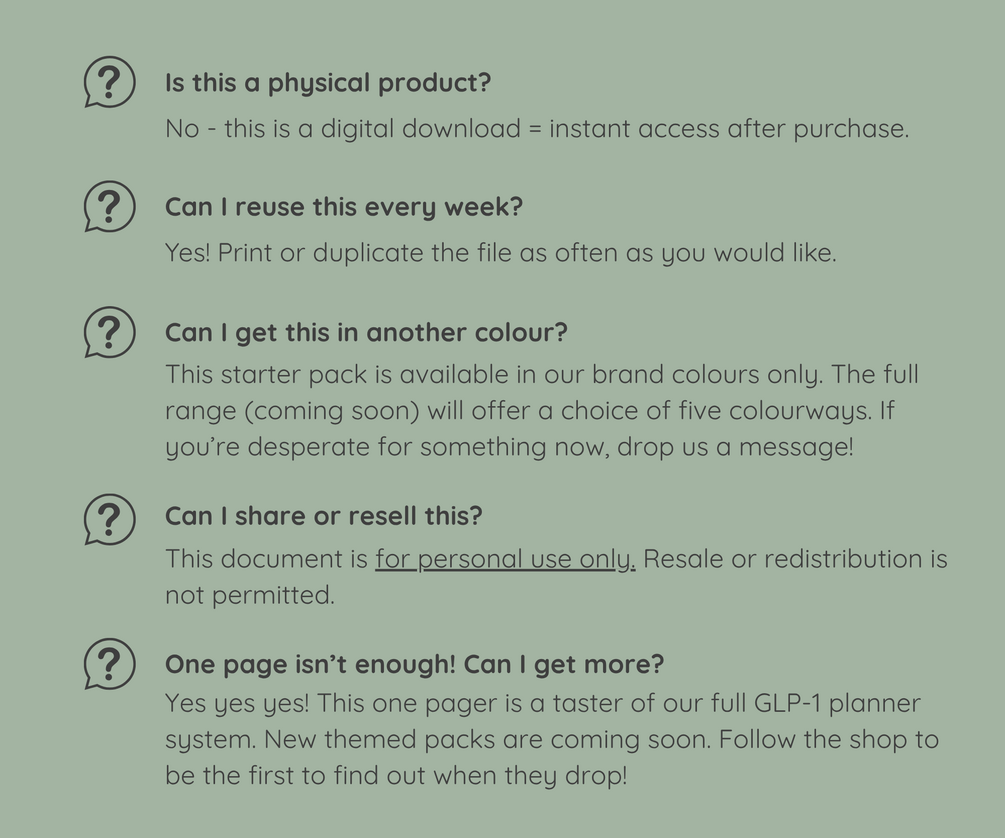Click question icon beside 'Is this a physical product?'
This screenshot has width=1005, height=838.
click(109, 82)
